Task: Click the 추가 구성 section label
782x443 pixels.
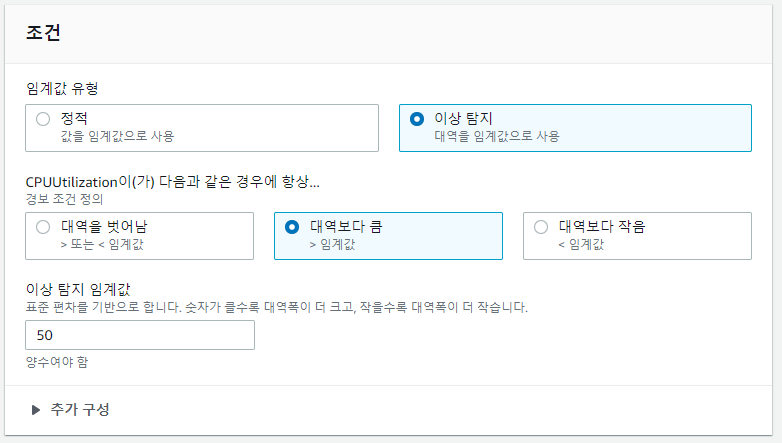Action: pyautogui.click(x=80, y=410)
